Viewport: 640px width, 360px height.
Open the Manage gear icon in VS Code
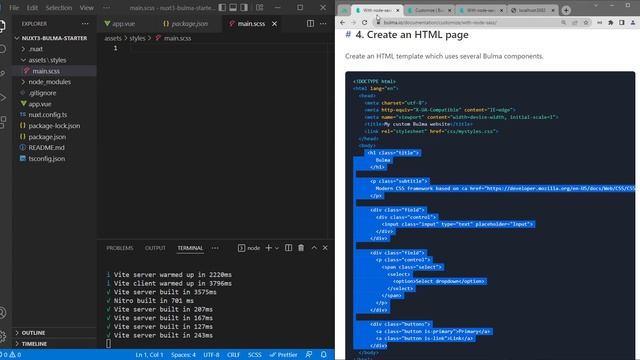(2, 336)
